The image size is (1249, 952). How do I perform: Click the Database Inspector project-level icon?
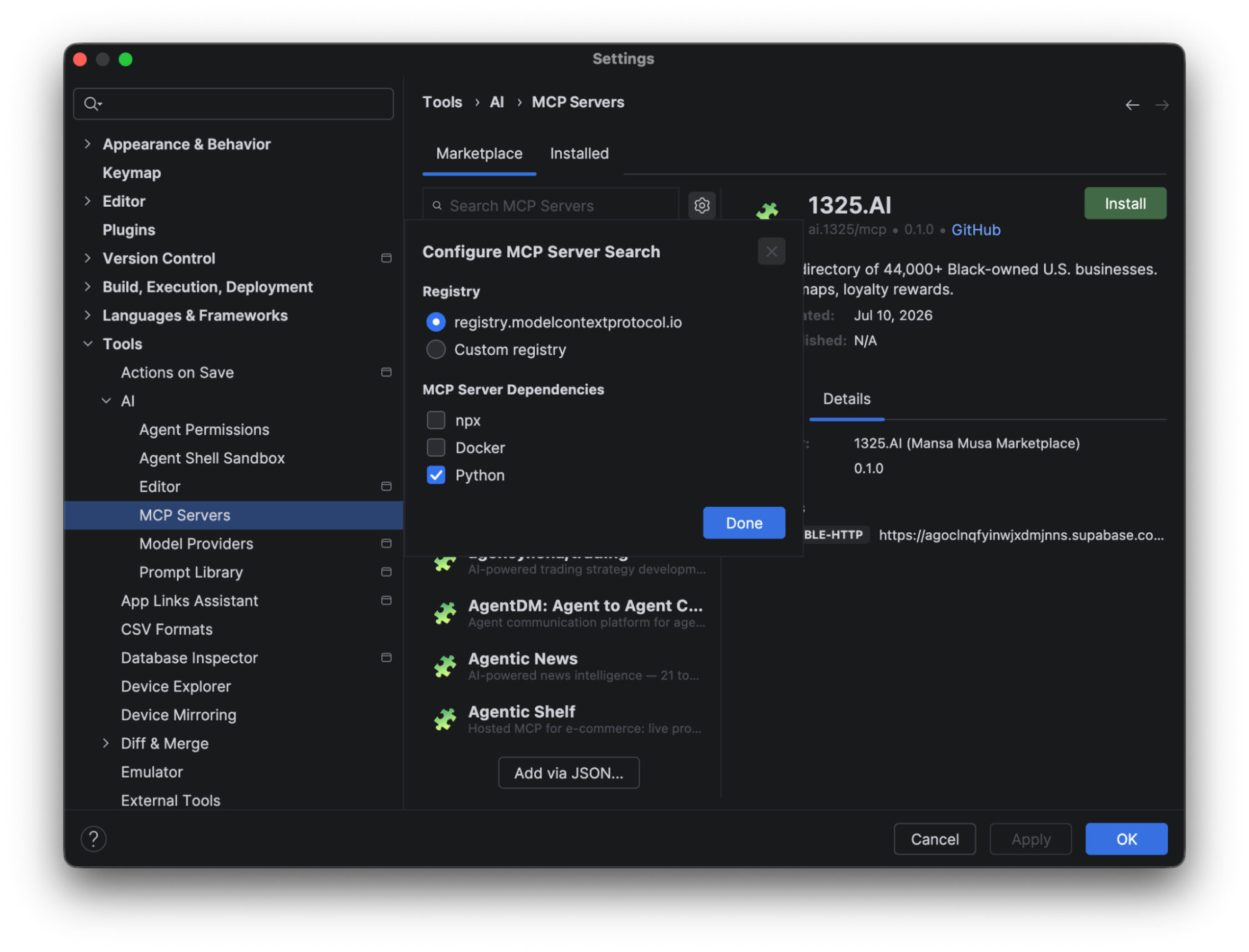(x=386, y=658)
